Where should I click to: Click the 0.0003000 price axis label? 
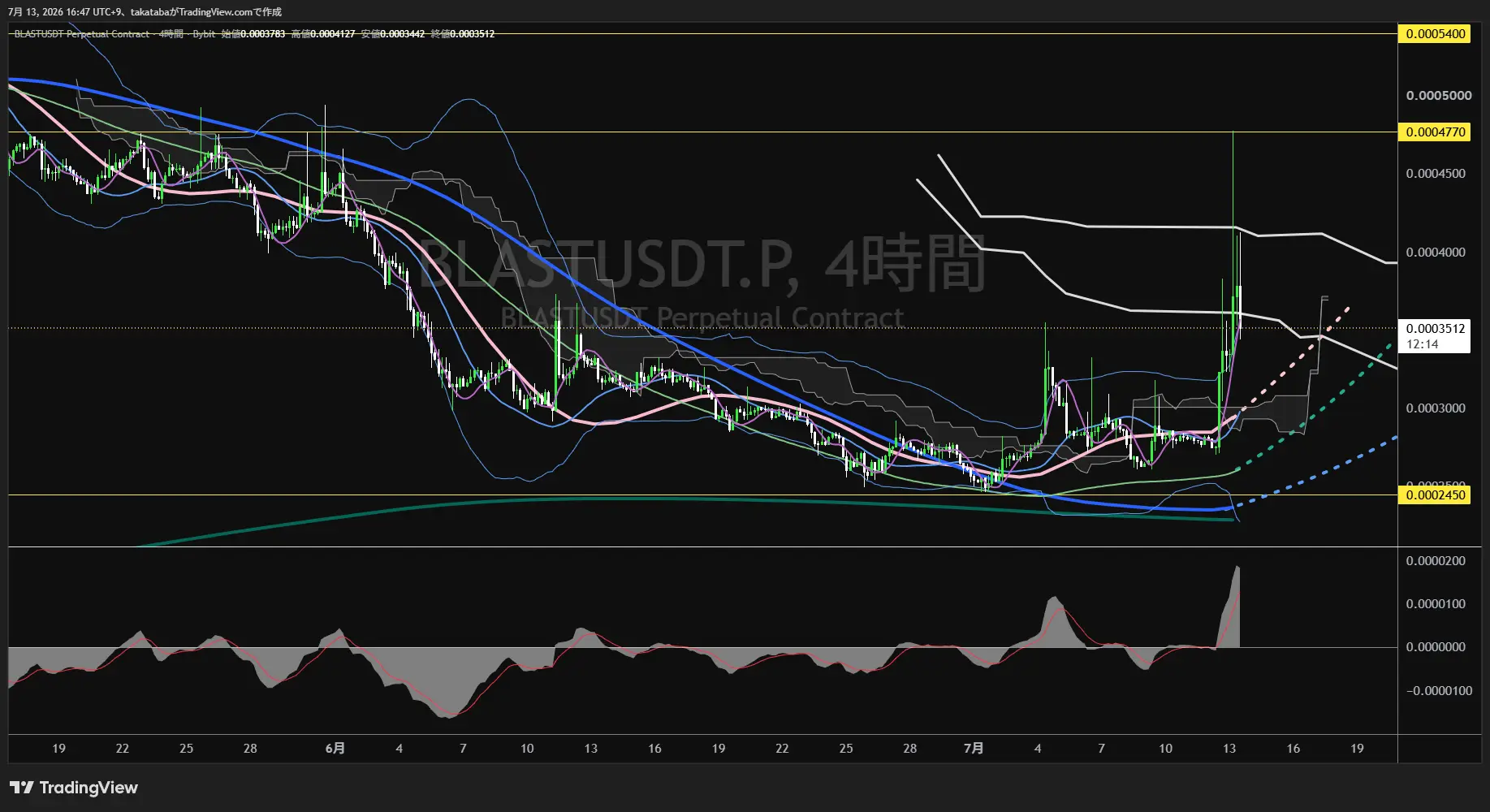click(x=1436, y=408)
